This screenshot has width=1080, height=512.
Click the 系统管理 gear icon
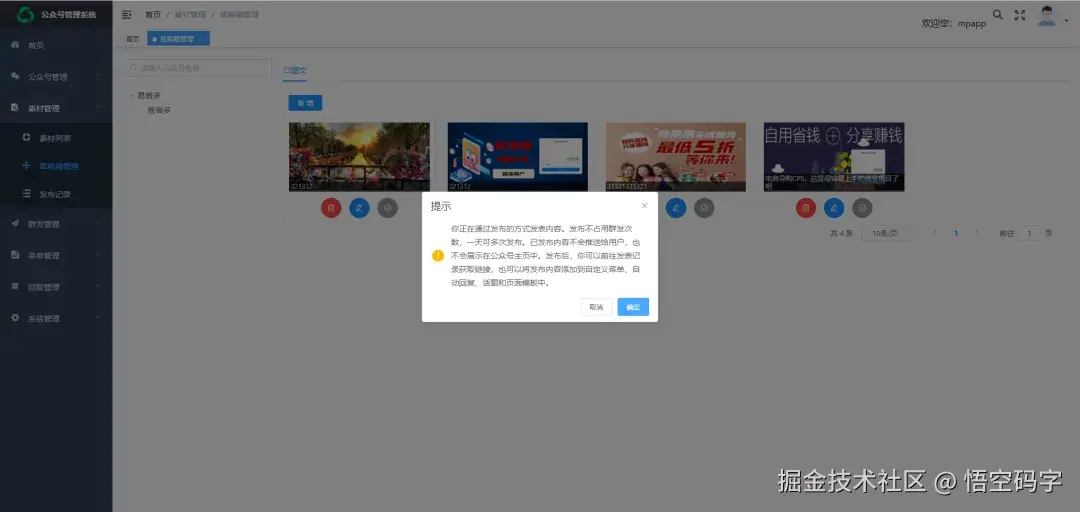click(x=15, y=318)
